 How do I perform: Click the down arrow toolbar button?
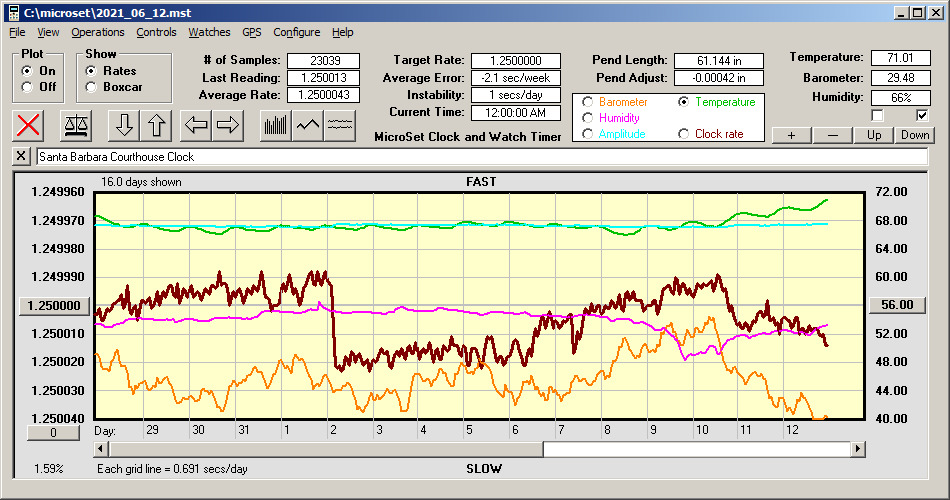tap(124, 125)
